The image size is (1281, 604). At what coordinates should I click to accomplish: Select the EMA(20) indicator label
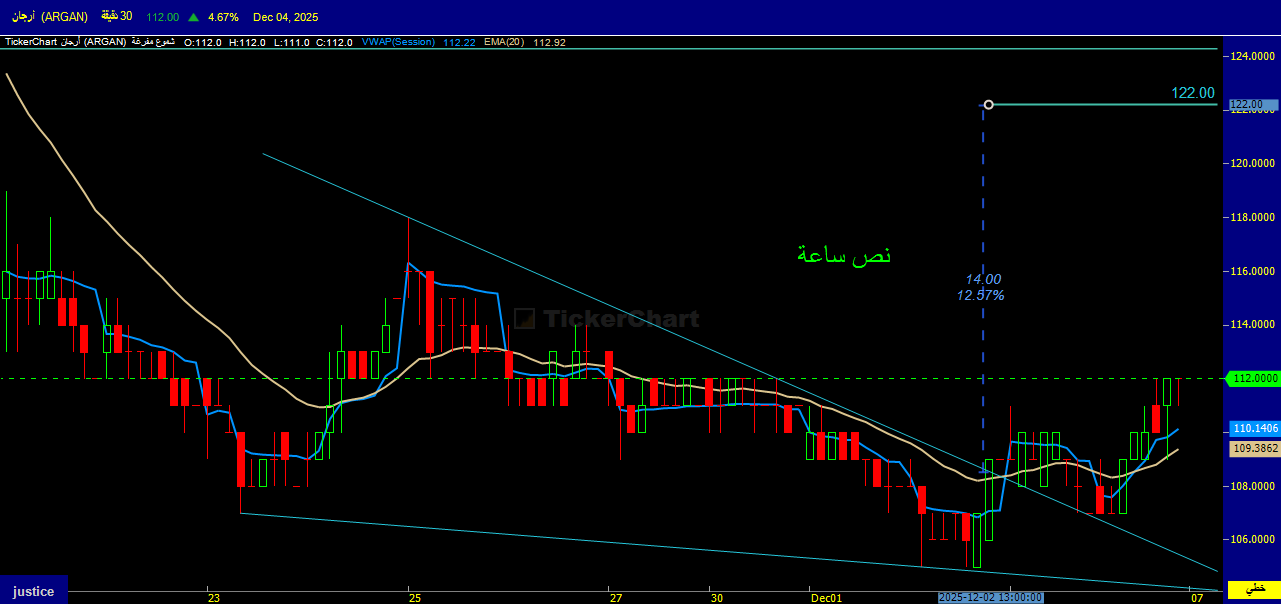(504, 42)
